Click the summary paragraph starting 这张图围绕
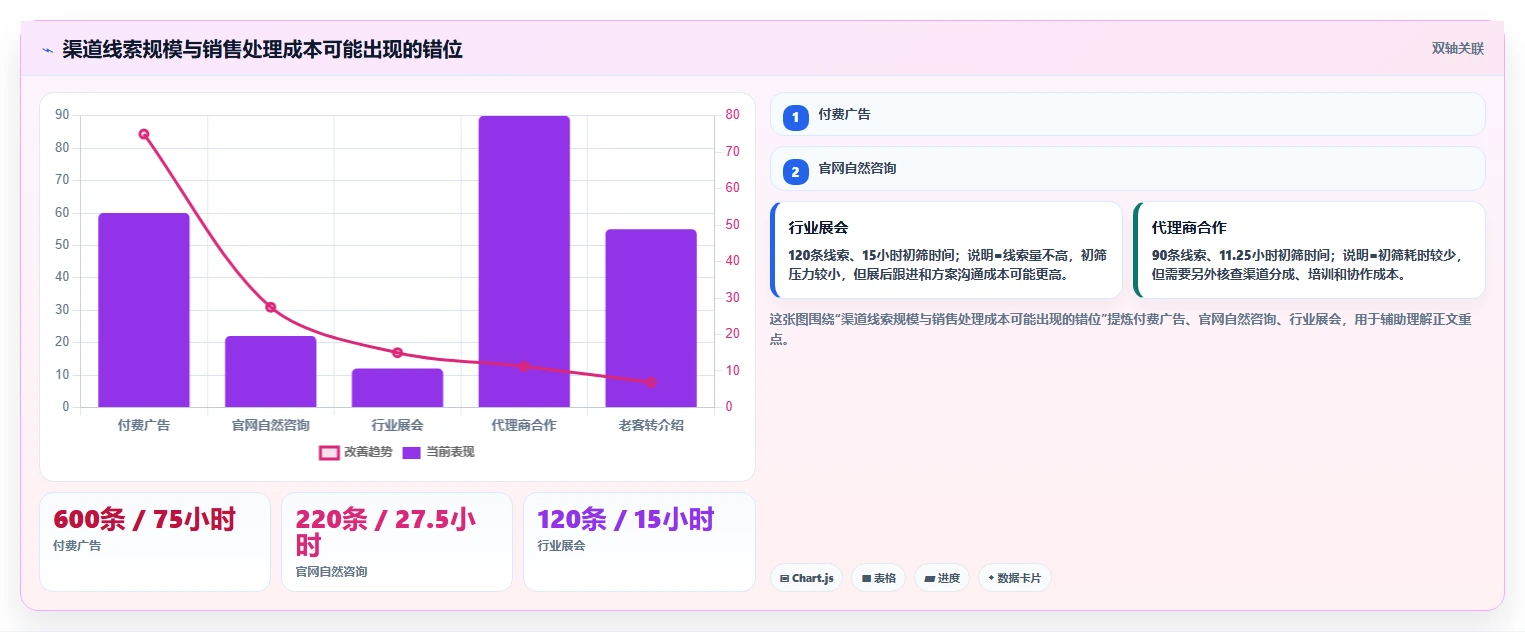1525x632 pixels. 1120,329
